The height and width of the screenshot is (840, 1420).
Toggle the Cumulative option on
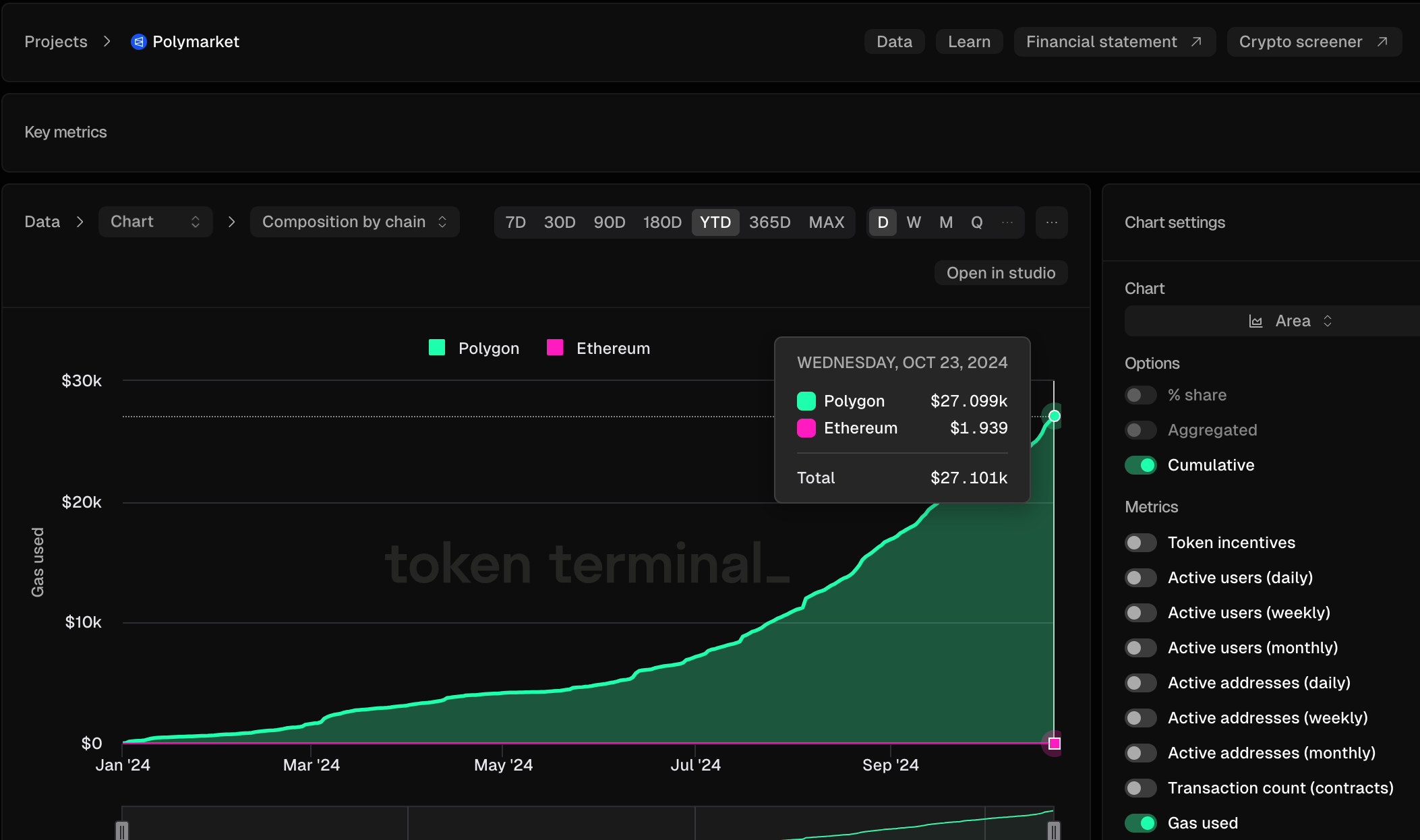click(1140, 464)
